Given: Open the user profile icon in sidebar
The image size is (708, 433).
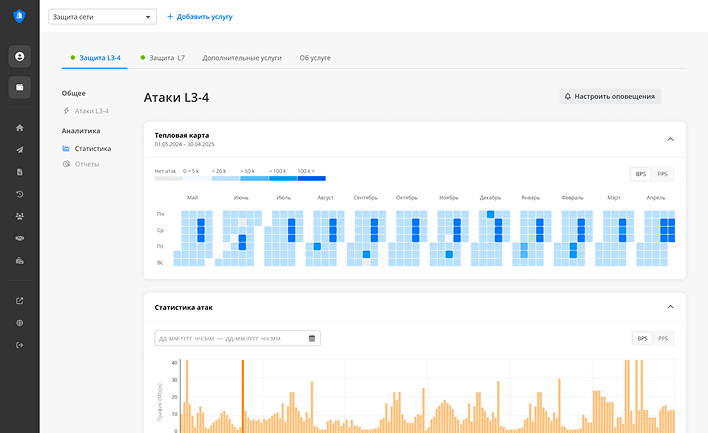Looking at the screenshot, I should coord(20,56).
